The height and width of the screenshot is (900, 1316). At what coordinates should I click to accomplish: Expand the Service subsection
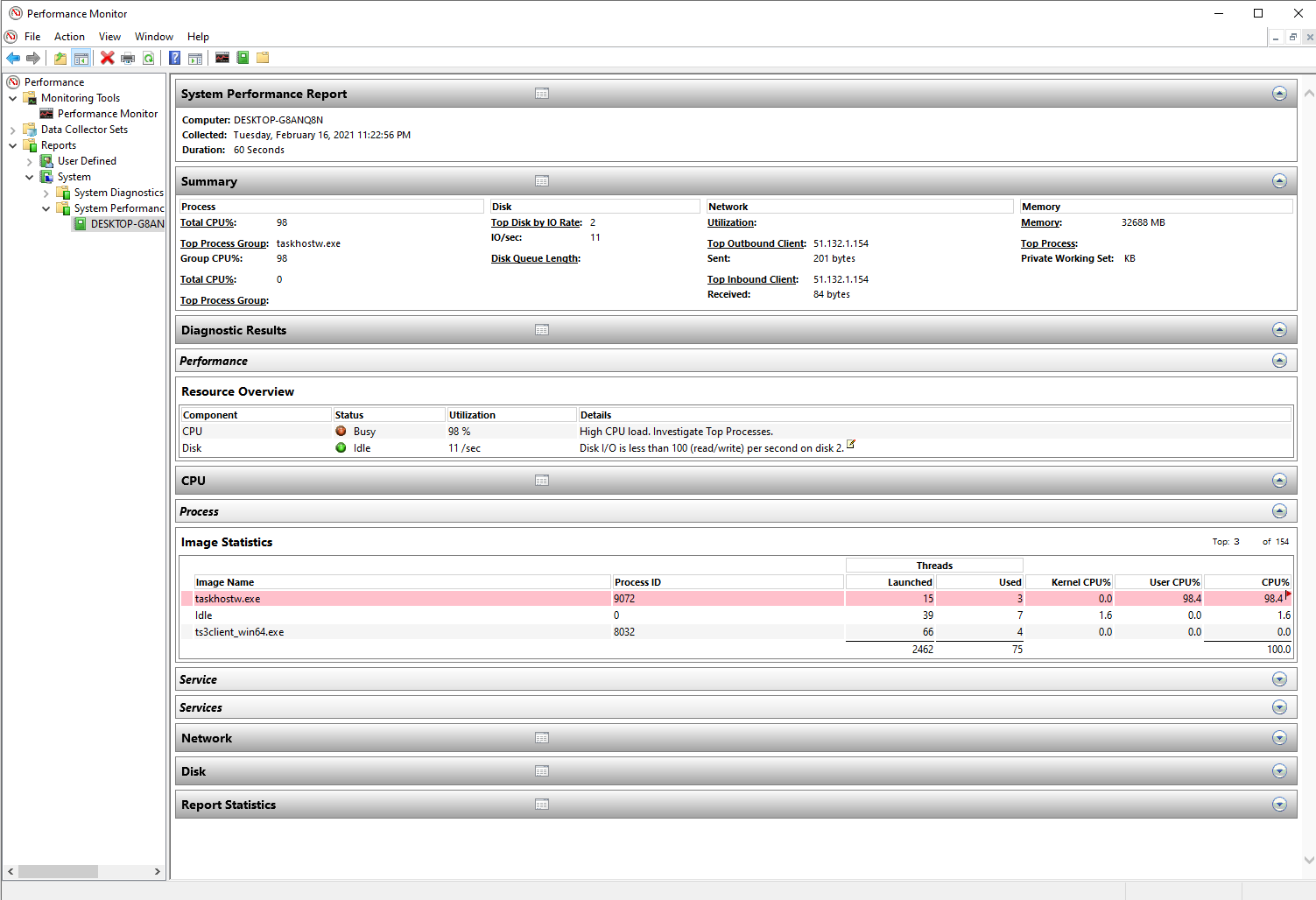pos(1279,679)
